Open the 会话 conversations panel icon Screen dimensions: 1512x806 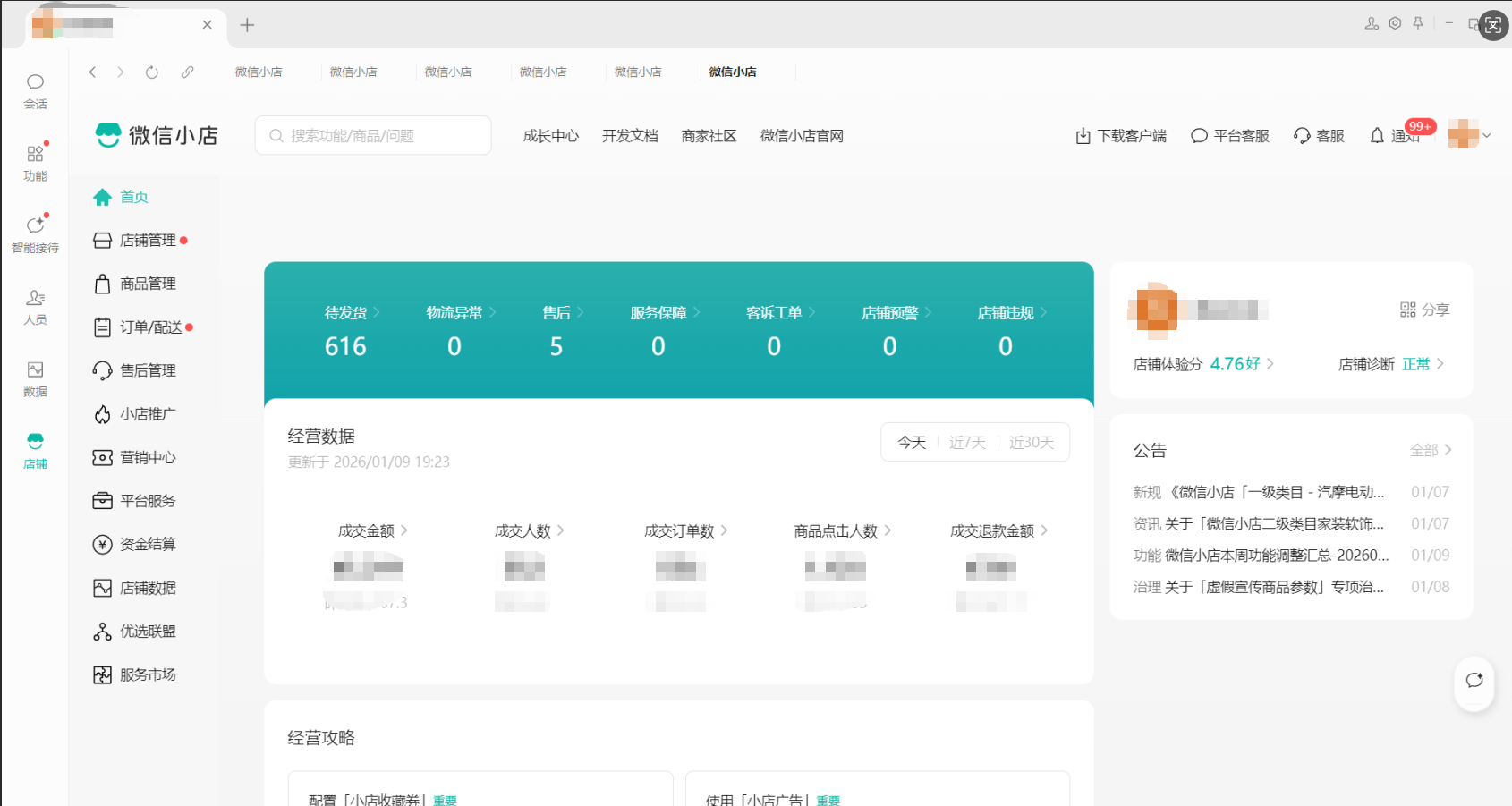35,91
